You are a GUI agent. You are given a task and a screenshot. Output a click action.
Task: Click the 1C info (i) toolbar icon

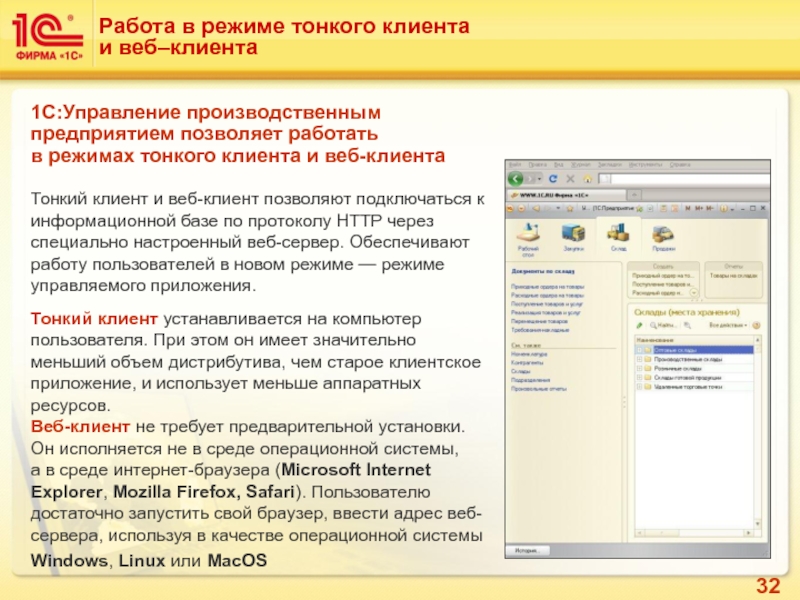723,208
